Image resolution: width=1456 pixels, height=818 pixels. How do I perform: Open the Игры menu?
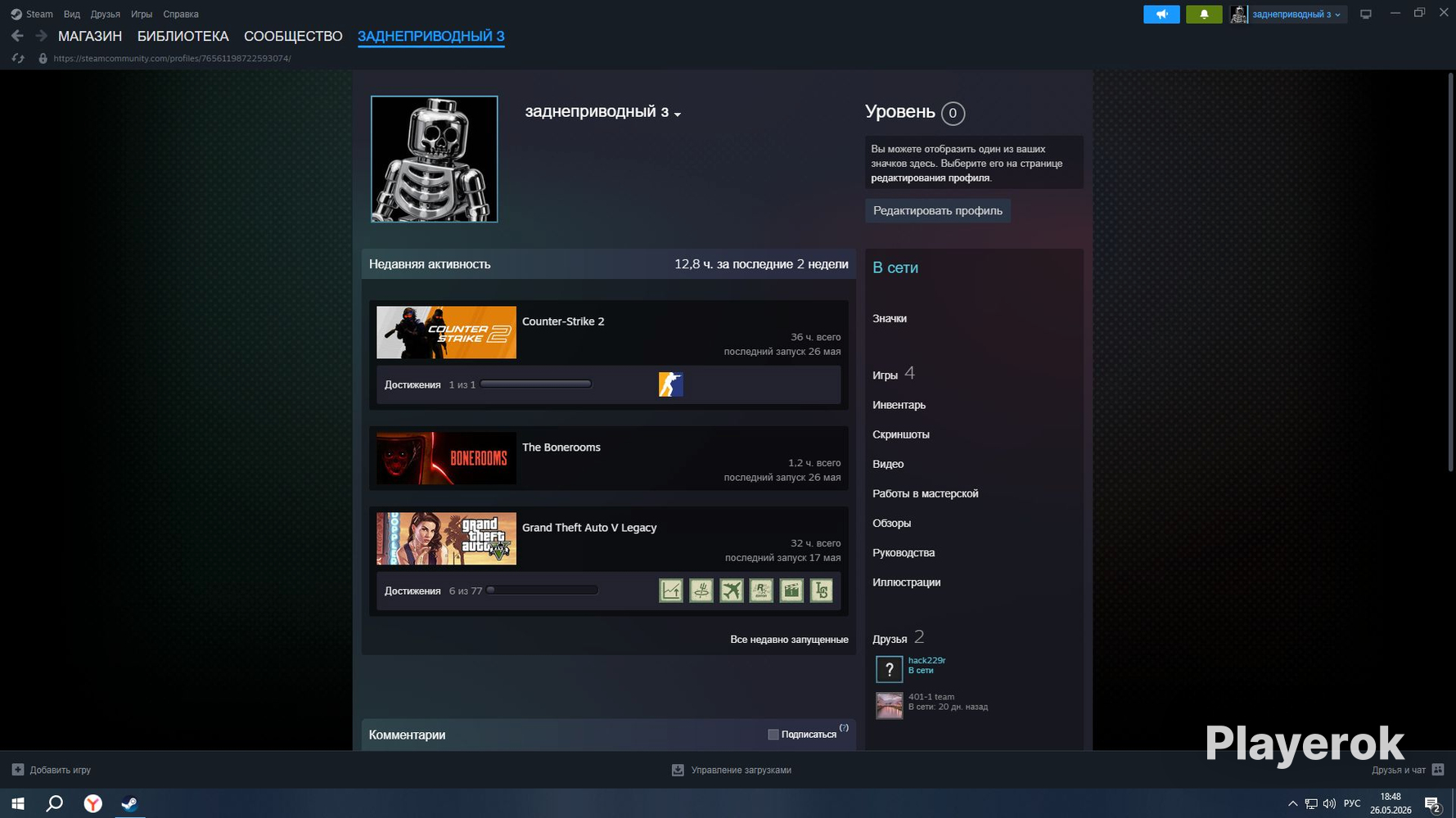(142, 14)
